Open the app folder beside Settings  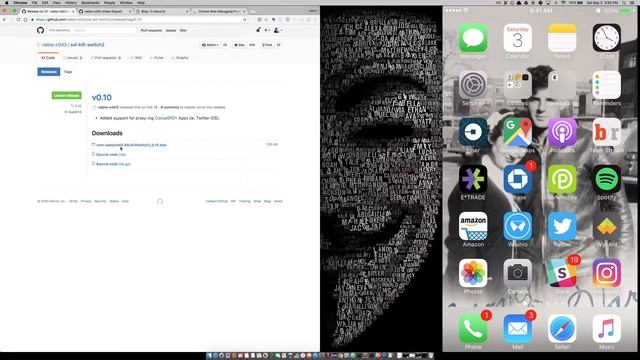pyautogui.click(x=518, y=85)
